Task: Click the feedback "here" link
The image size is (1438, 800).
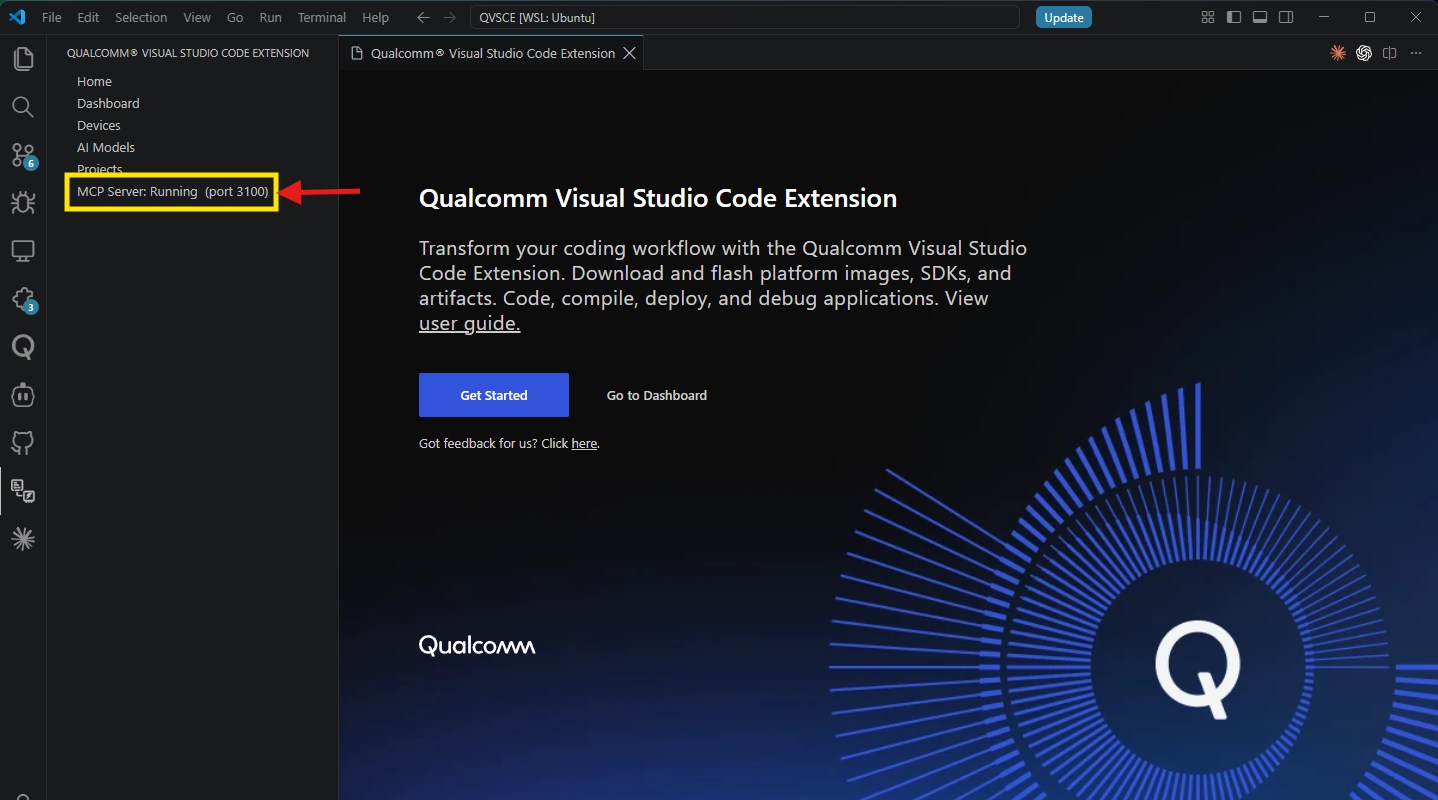Action: click(x=584, y=443)
